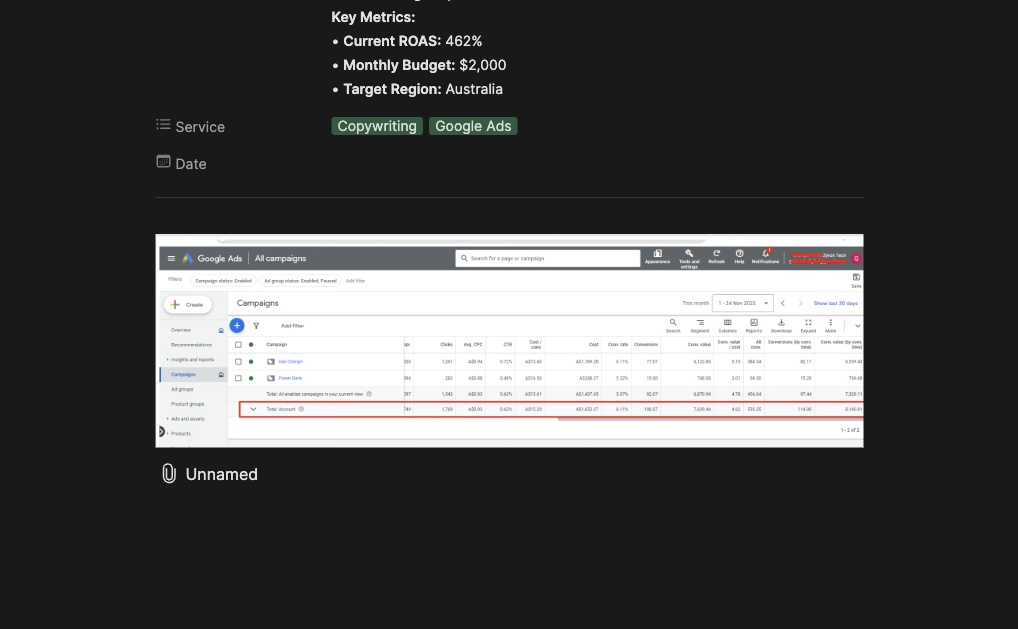Click the blue round plus button
The image size is (1018, 629).
click(237, 325)
